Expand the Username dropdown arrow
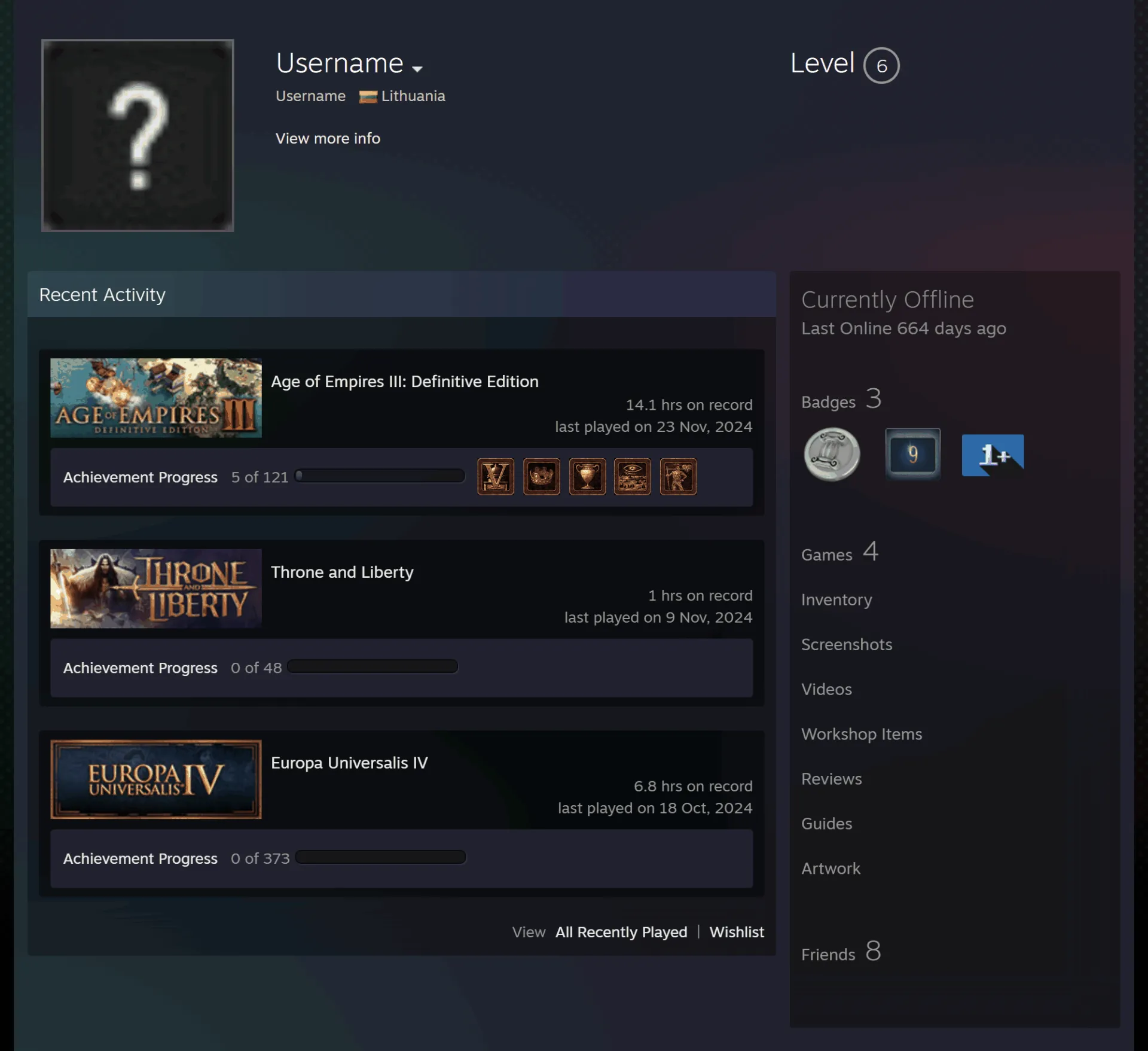Image resolution: width=1148 pixels, height=1051 pixels. coord(417,69)
